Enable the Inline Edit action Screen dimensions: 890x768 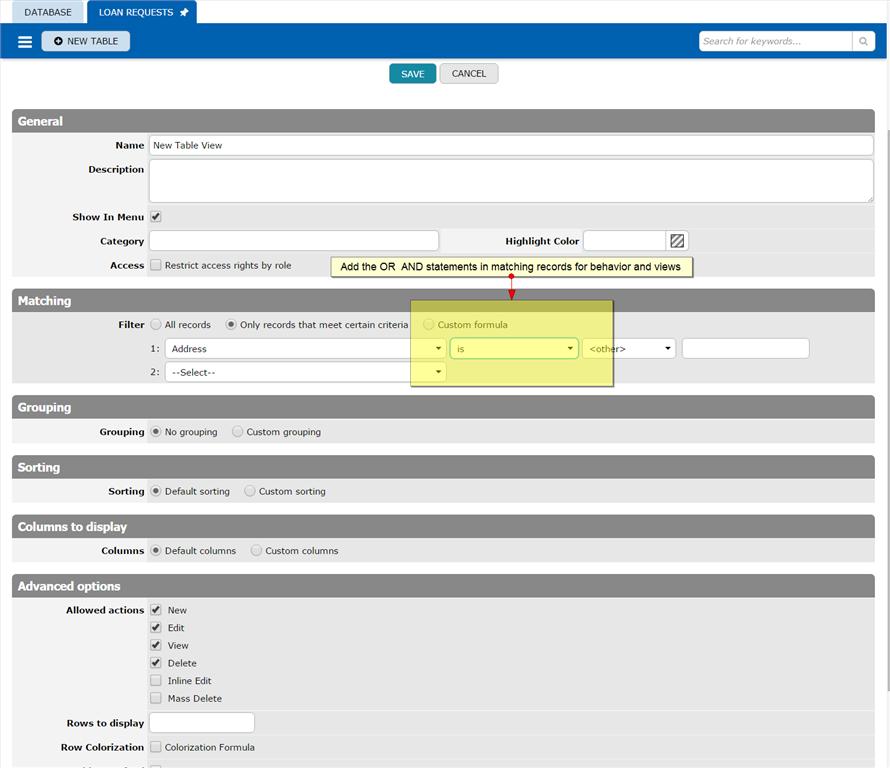coord(156,681)
